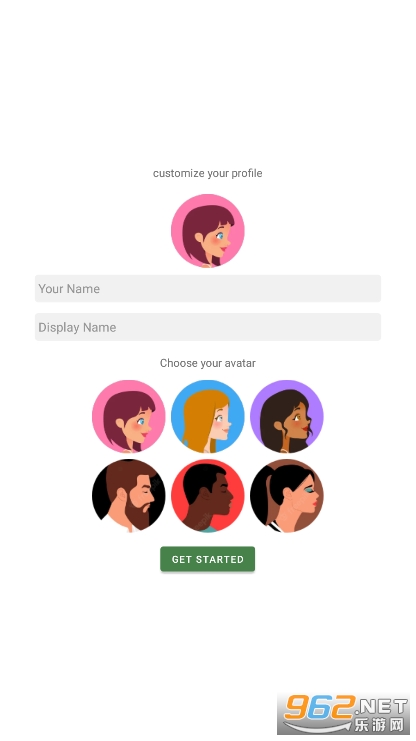Select avatar wearing red lipstick on purple
This screenshot has width=416, height=741.
tap(286, 416)
